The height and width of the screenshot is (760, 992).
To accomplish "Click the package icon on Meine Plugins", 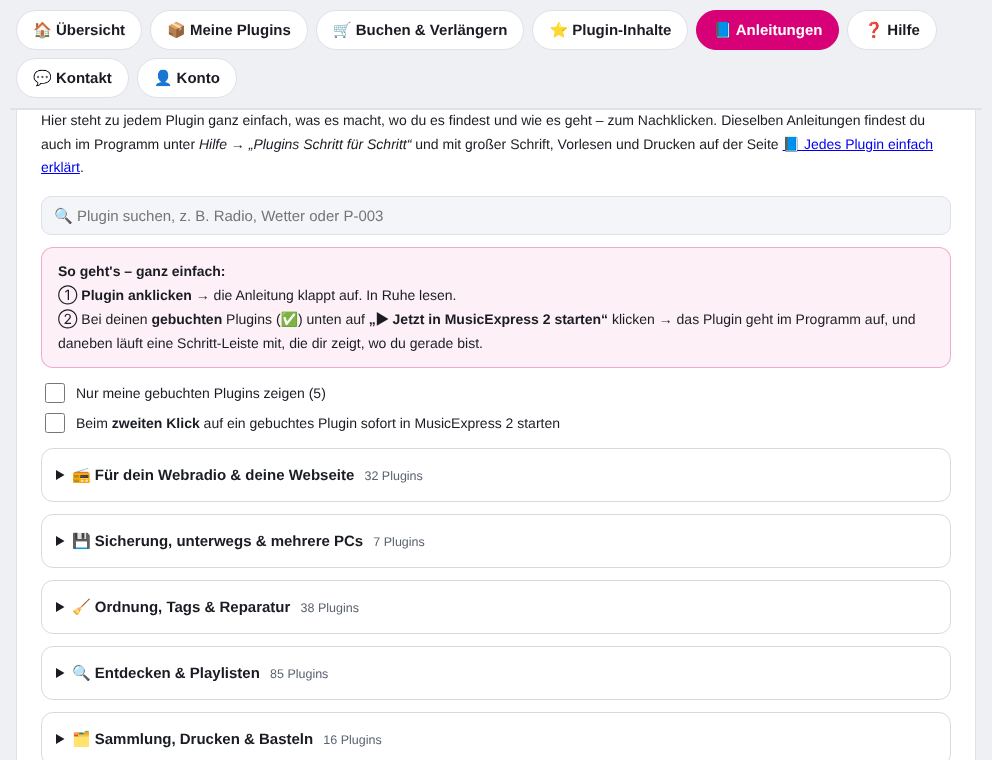I will click(176, 30).
